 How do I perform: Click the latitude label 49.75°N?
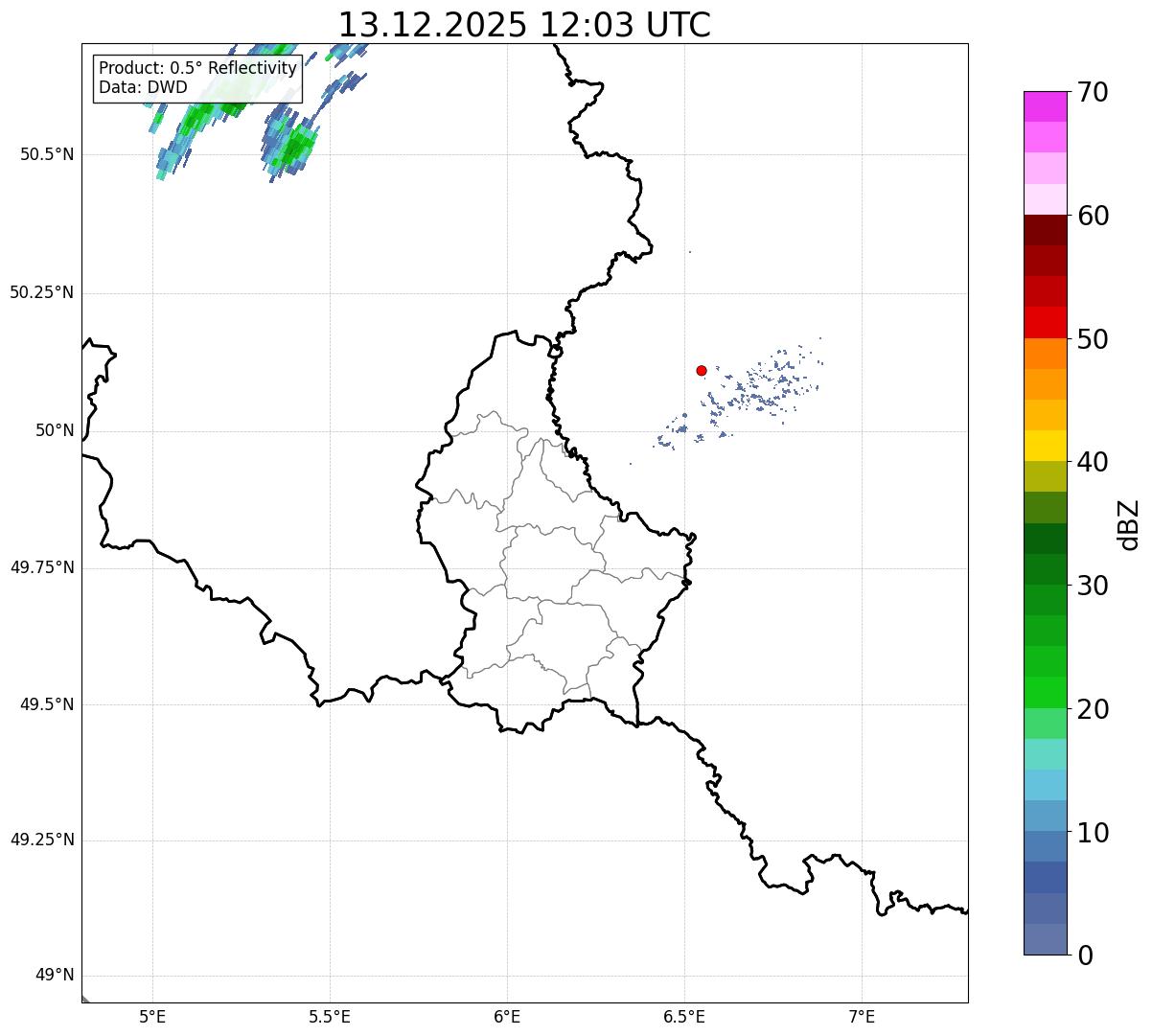[42, 567]
